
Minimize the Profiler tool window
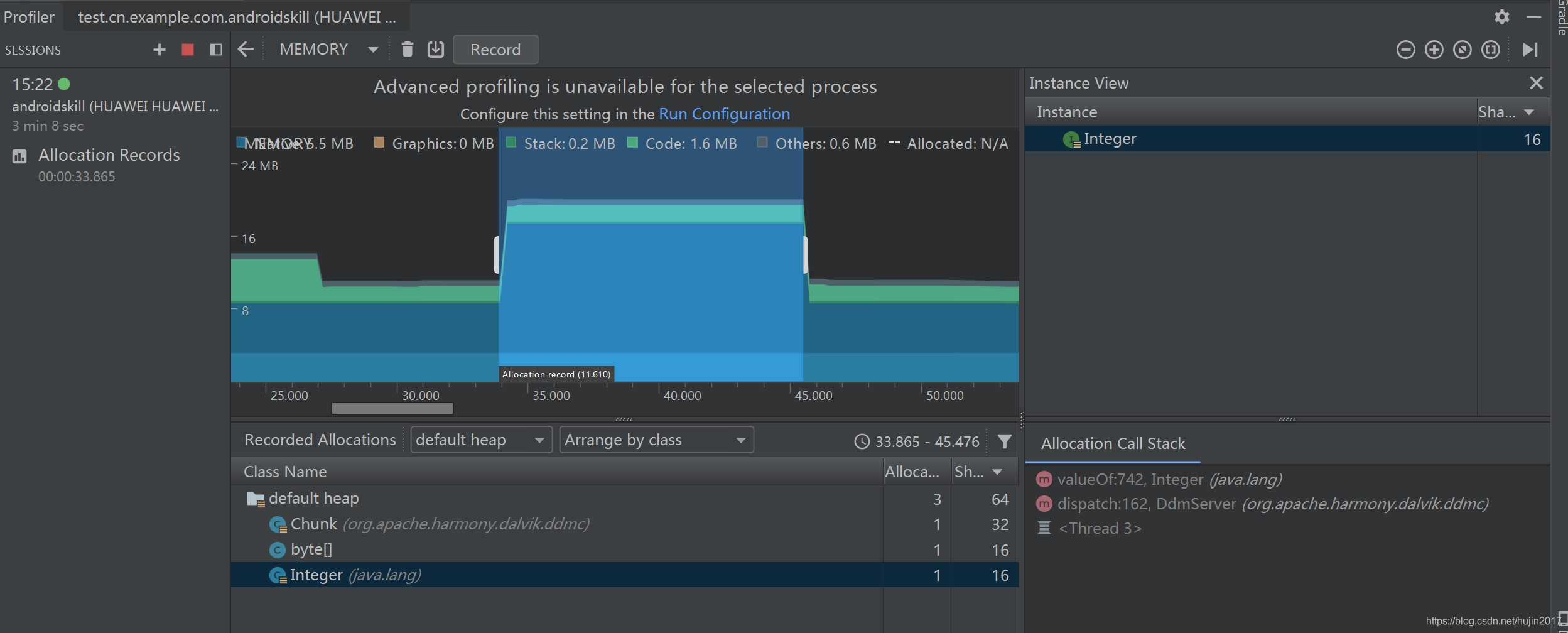point(1534,17)
